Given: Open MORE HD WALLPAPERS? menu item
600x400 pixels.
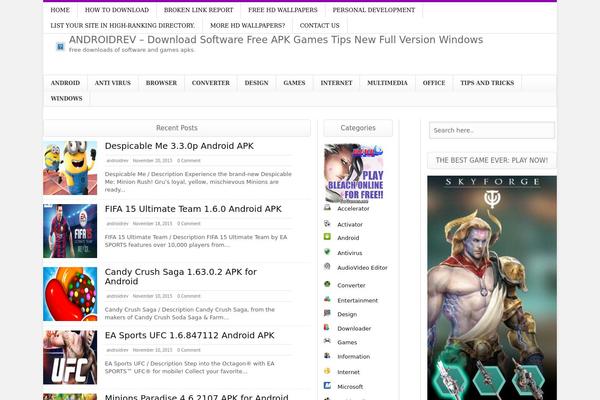Looking at the screenshot, I should pos(248,26).
